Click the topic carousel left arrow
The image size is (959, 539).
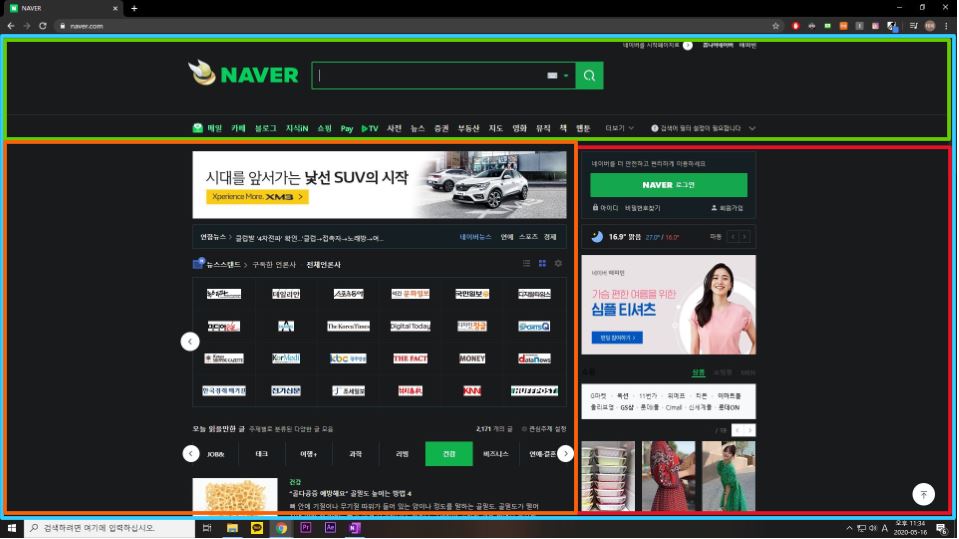[x=191, y=453]
